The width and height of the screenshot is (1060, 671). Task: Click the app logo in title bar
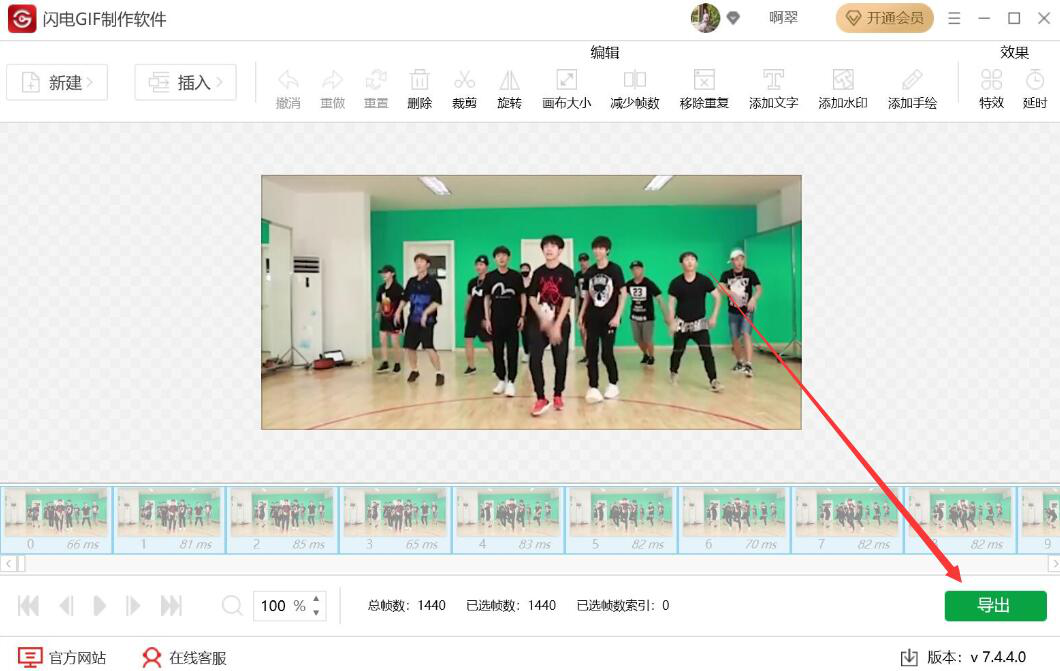[21, 18]
